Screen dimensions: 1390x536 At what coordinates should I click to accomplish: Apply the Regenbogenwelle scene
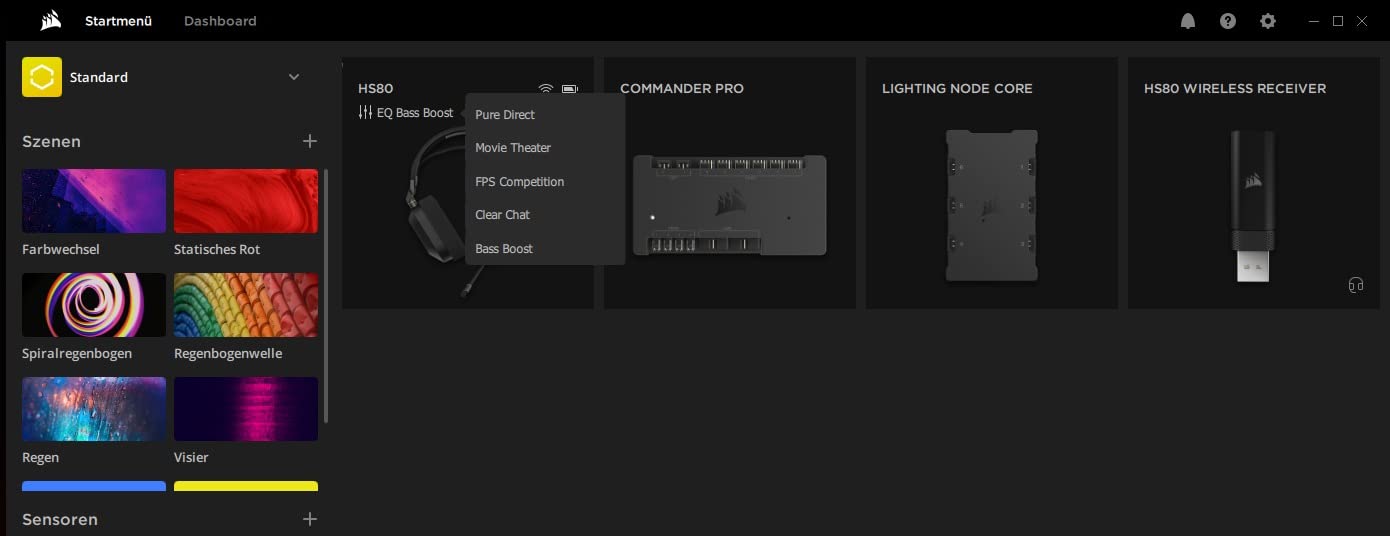tap(246, 305)
